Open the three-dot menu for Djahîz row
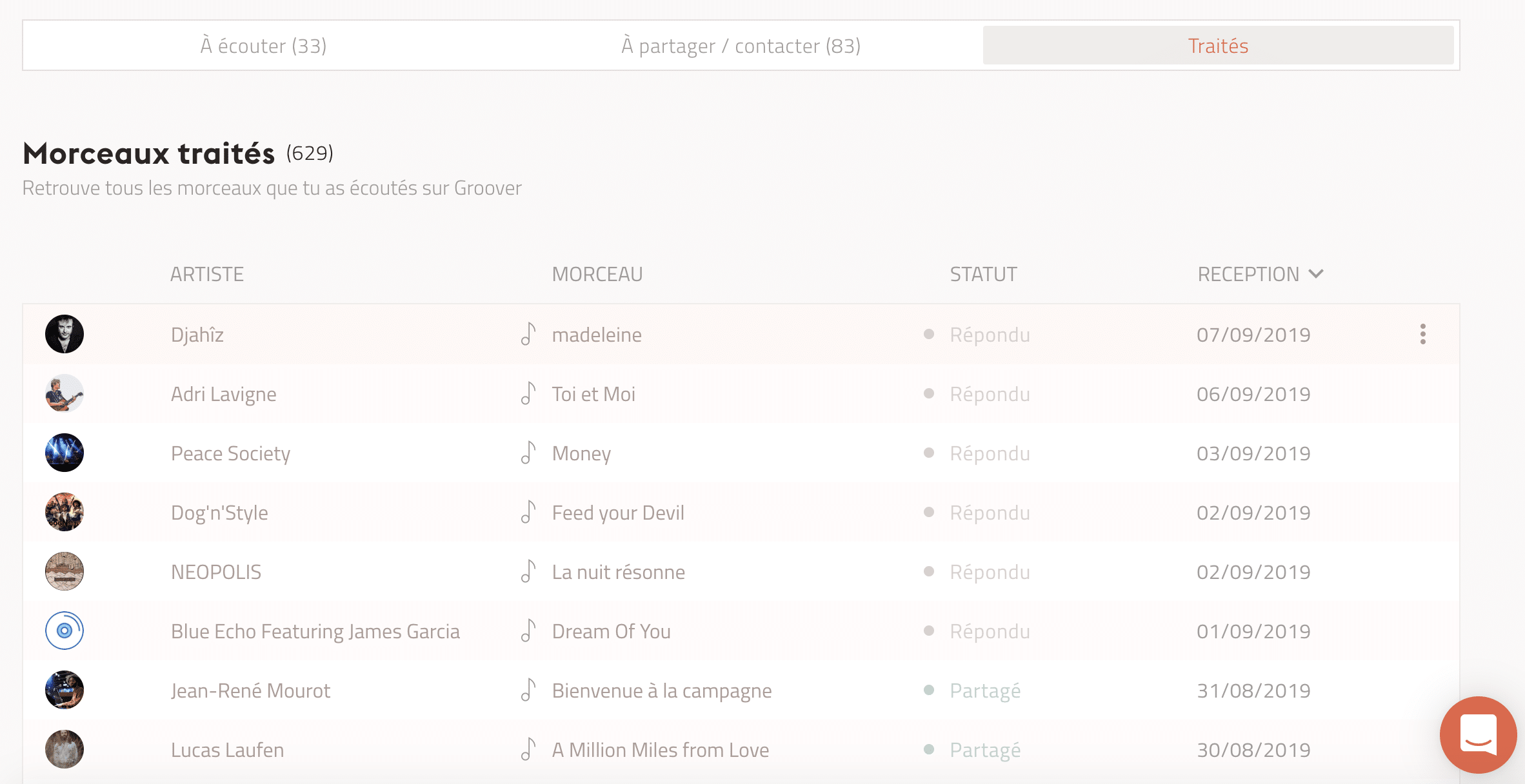This screenshot has height=784, width=1525. click(x=1422, y=334)
